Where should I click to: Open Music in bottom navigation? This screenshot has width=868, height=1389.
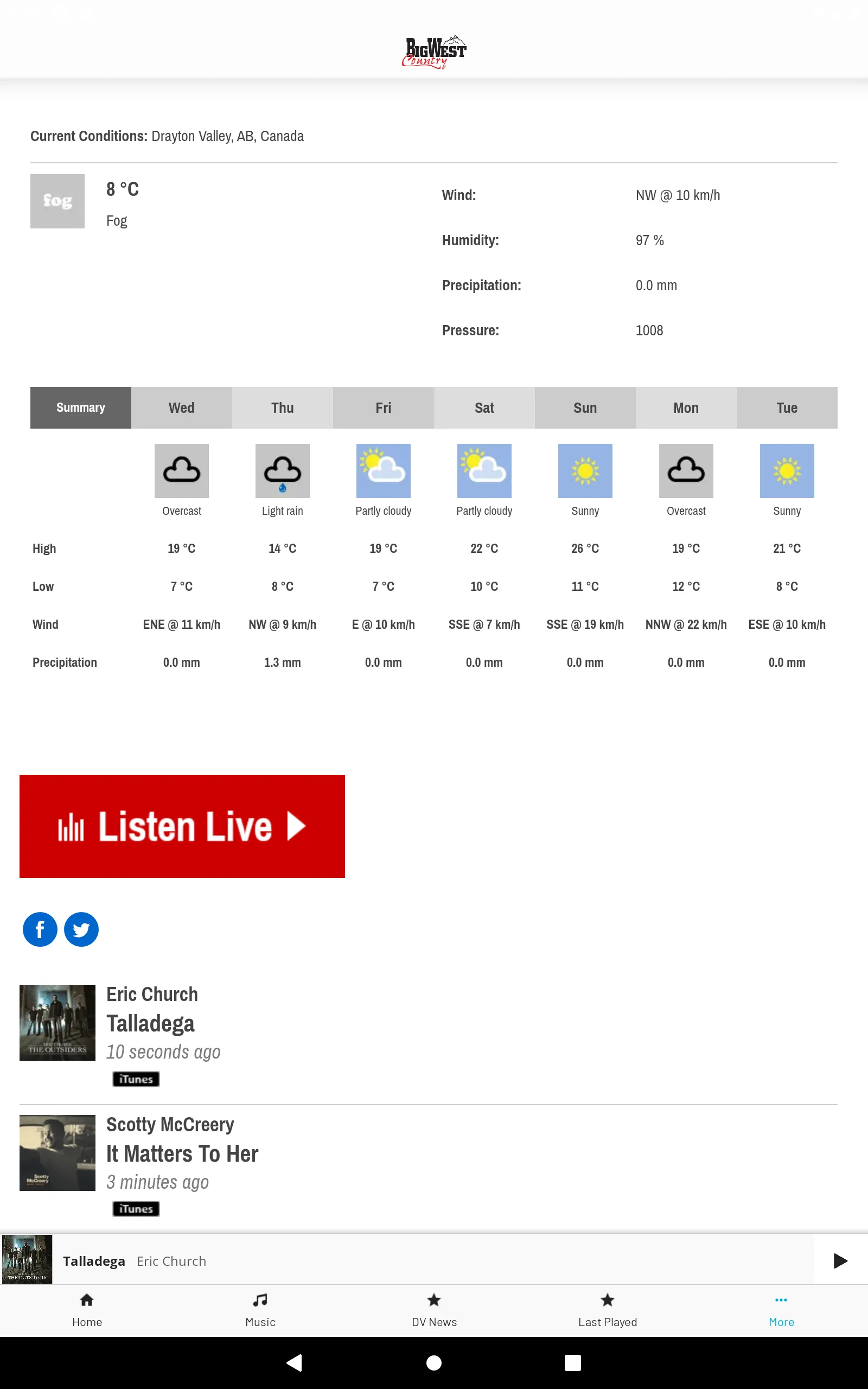tap(260, 1310)
